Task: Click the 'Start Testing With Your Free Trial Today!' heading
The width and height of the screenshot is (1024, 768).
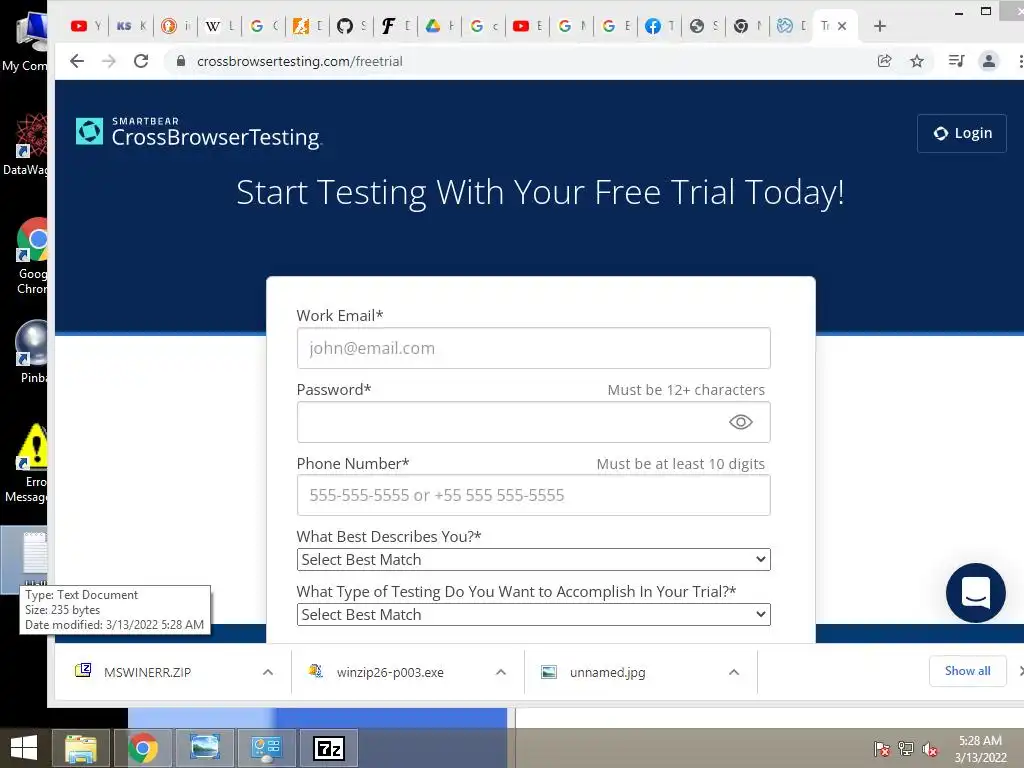Action: [x=540, y=193]
